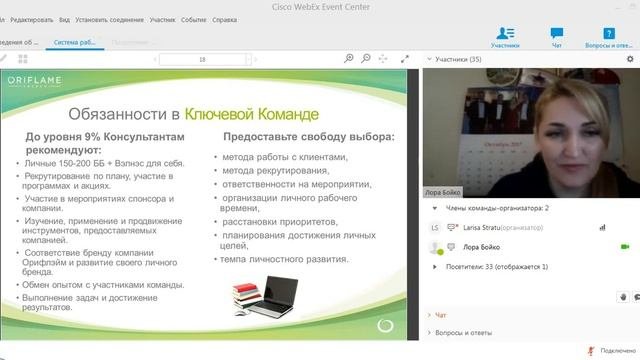Expand the Посетители: 33 group

point(435,267)
